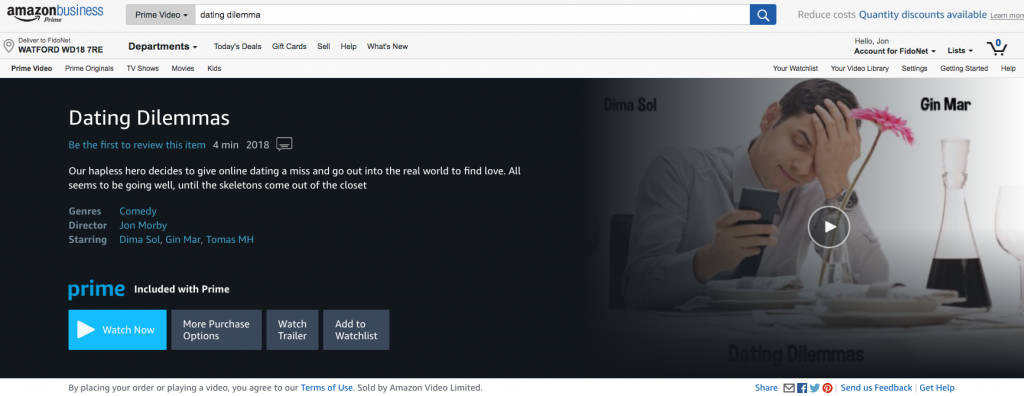1024x396 pixels.
Task: Open Help in Prime Video subnav
Action: (x=1008, y=68)
